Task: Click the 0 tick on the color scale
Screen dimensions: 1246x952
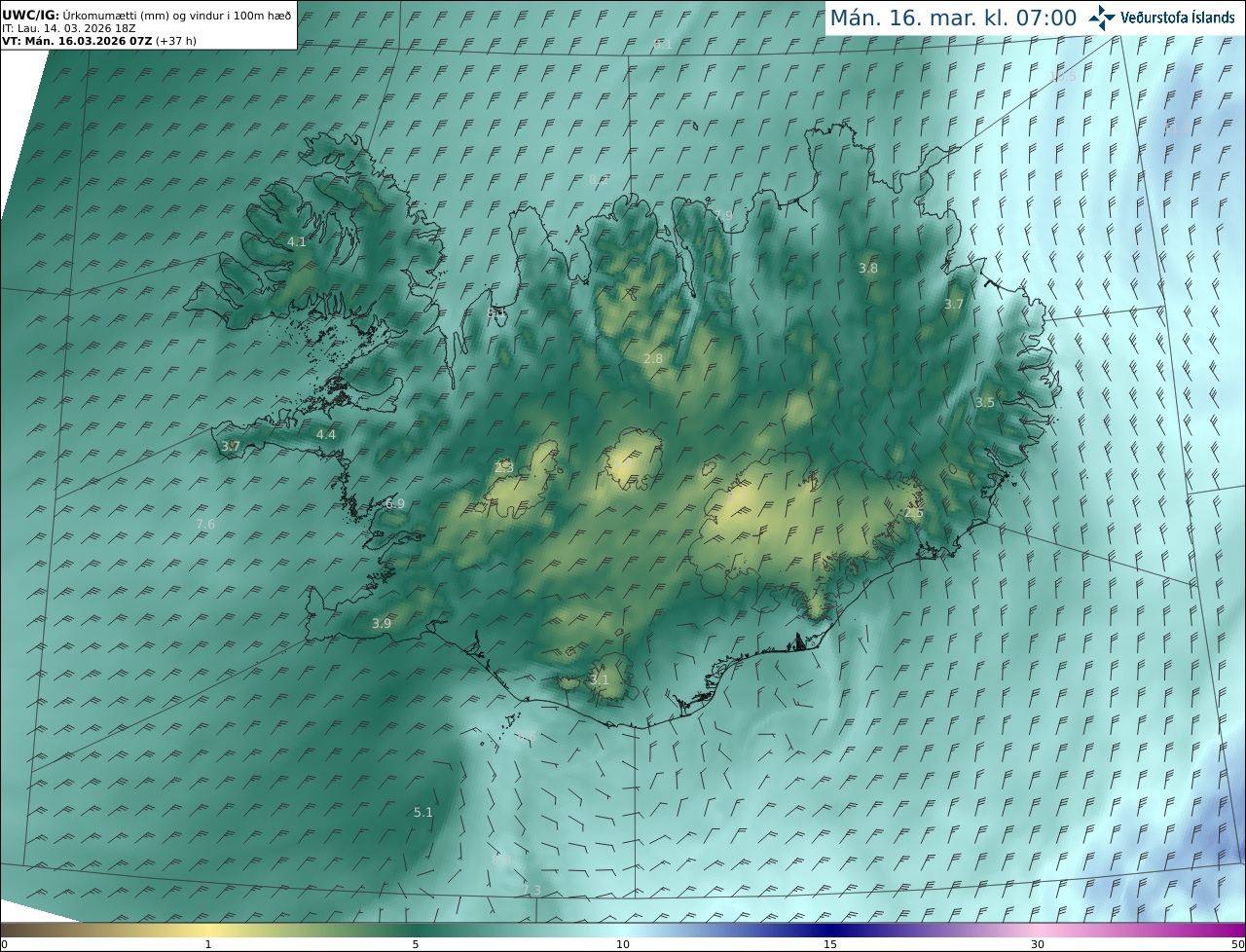Action: pos(4,944)
